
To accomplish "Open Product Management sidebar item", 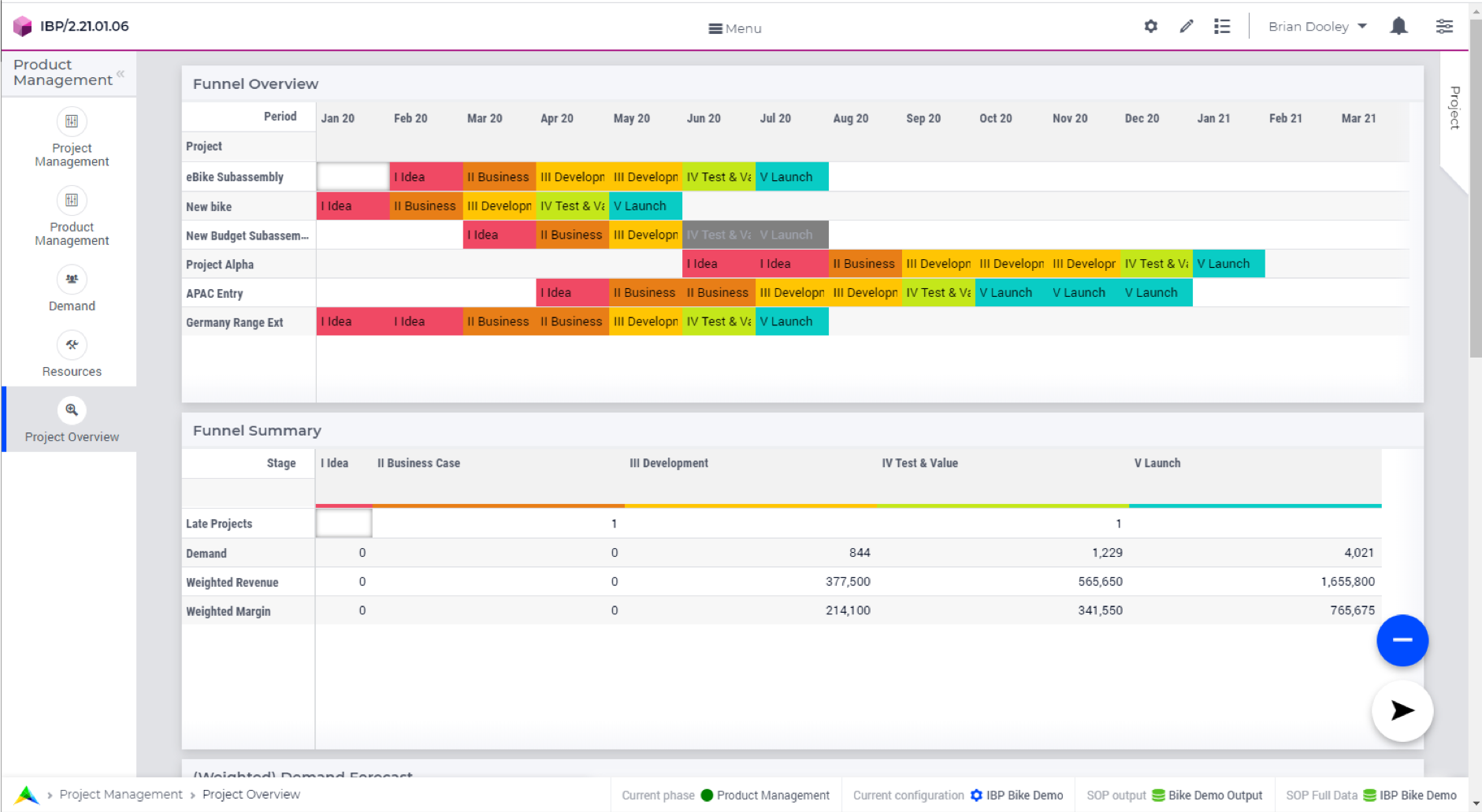I will [x=72, y=217].
